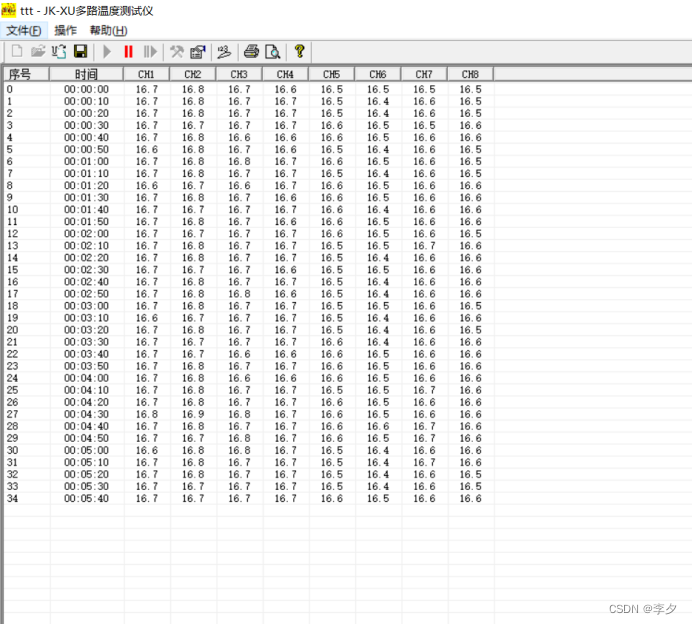Click the step/continue play icon
Screen dimensions: 692x624
click(x=150, y=52)
